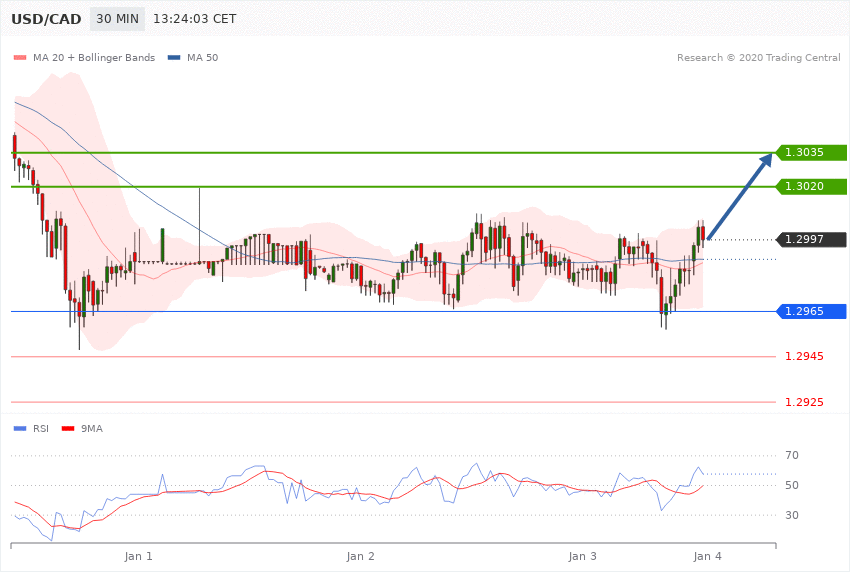The height and width of the screenshot is (576, 850).
Task: Click the MA 50 legend label
Action: click(202, 57)
